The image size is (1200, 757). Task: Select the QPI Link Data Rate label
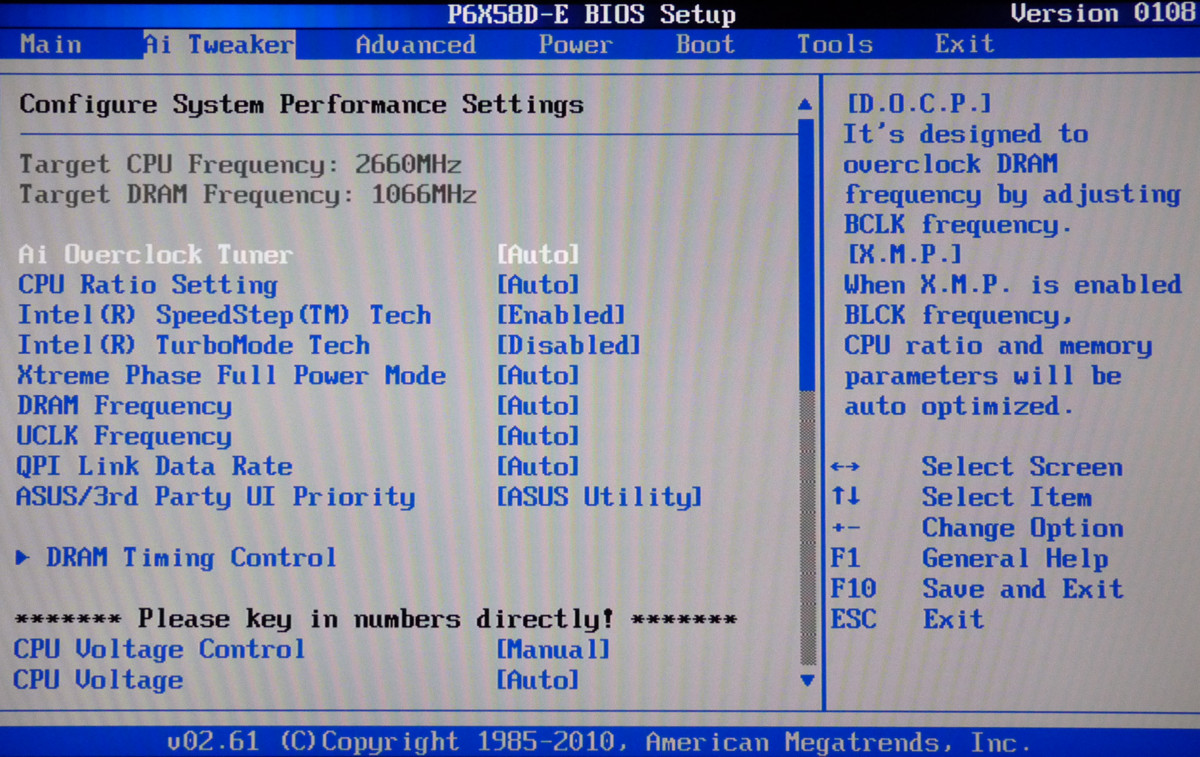(155, 466)
